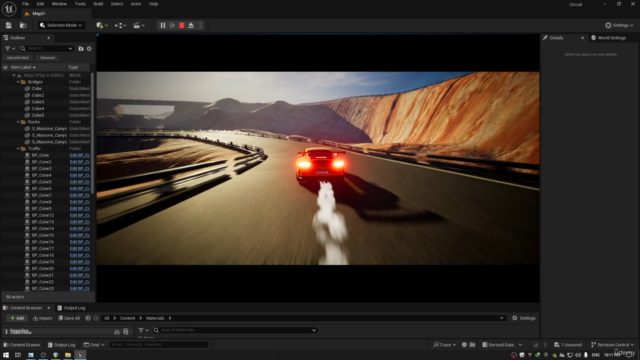Open the Edit BP link for BP_Cone4
Viewport: 640px width, 360px height.
point(80,175)
